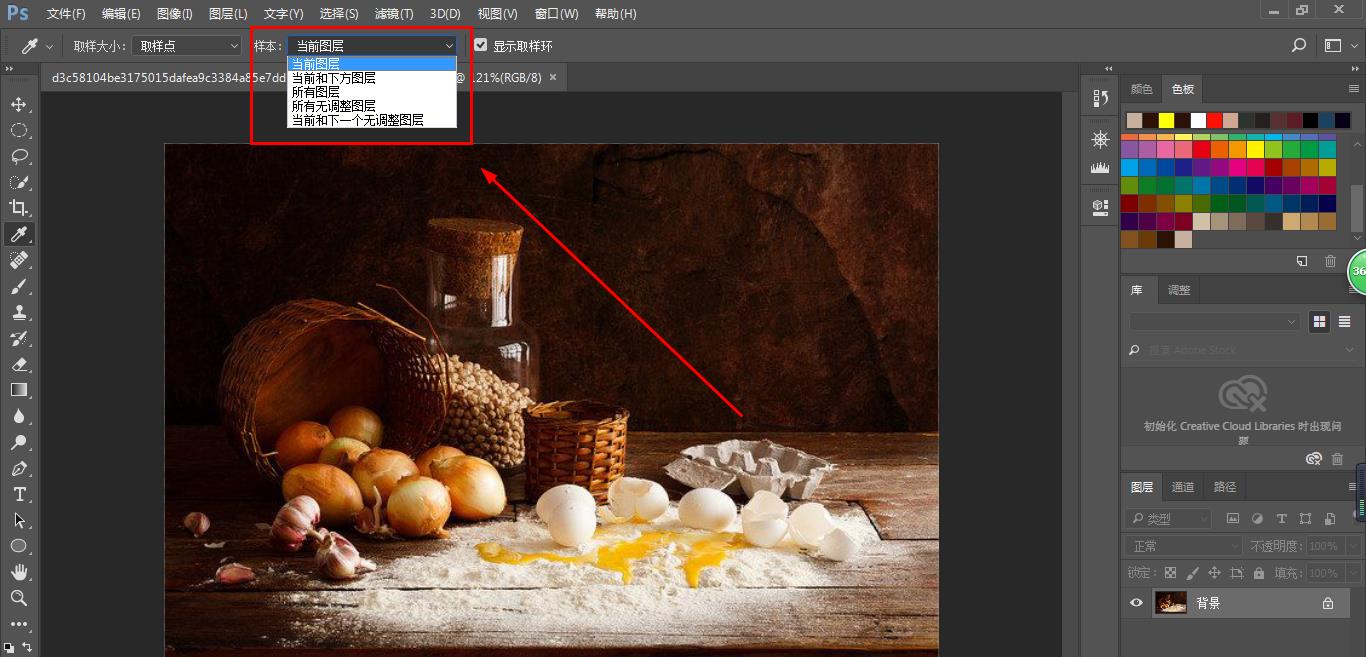
Task: Open the 滤镜(T) menu
Action: click(394, 14)
